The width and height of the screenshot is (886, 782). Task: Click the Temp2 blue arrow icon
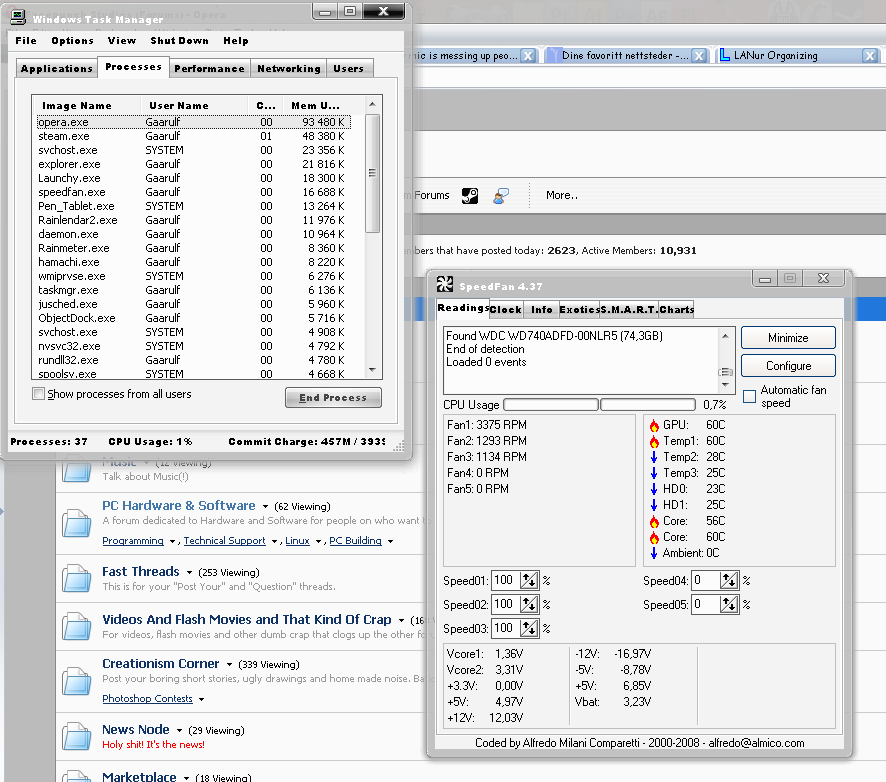pos(654,457)
